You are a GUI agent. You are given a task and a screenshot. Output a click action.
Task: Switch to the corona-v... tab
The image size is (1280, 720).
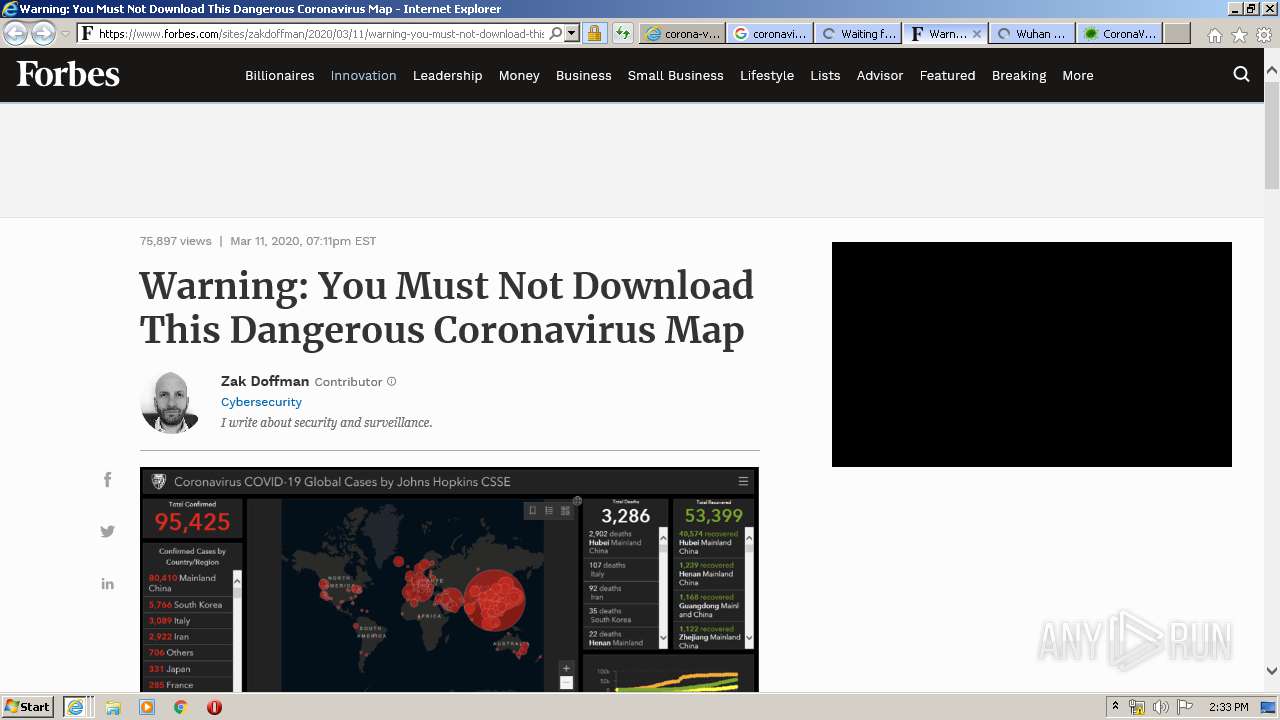[x=682, y=33]
